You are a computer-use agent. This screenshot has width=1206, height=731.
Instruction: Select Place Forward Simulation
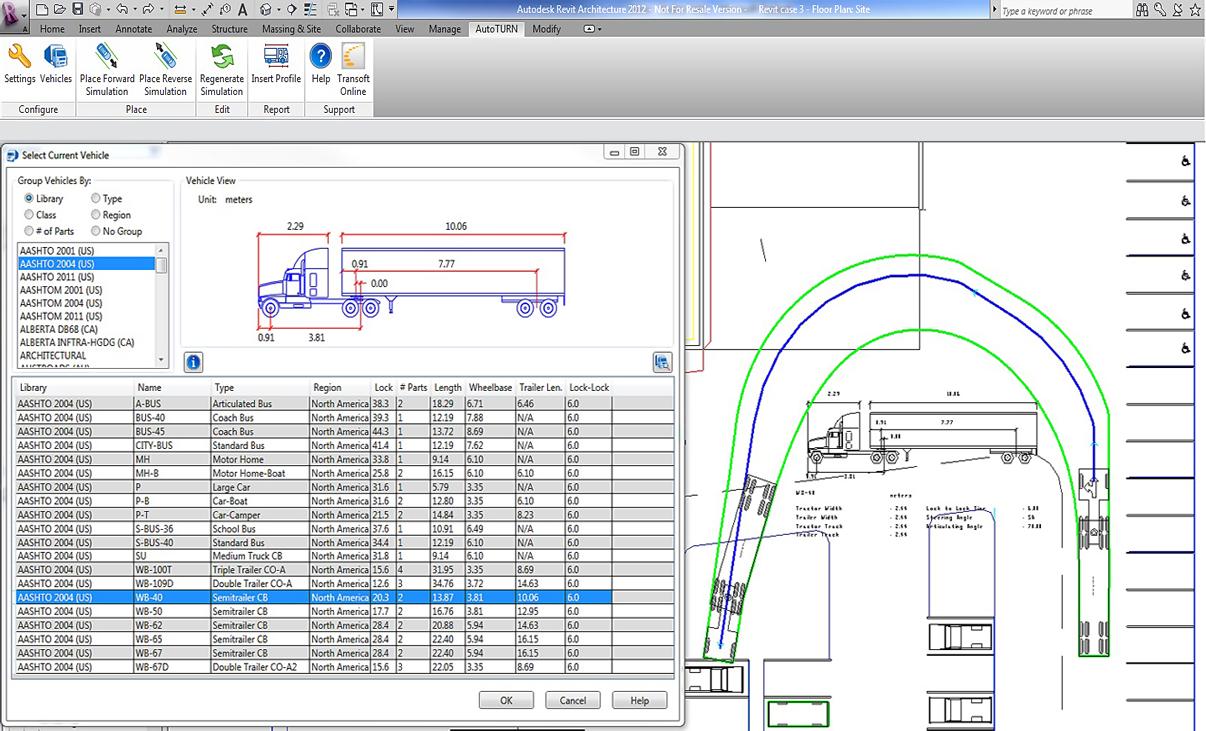(107, 70)
